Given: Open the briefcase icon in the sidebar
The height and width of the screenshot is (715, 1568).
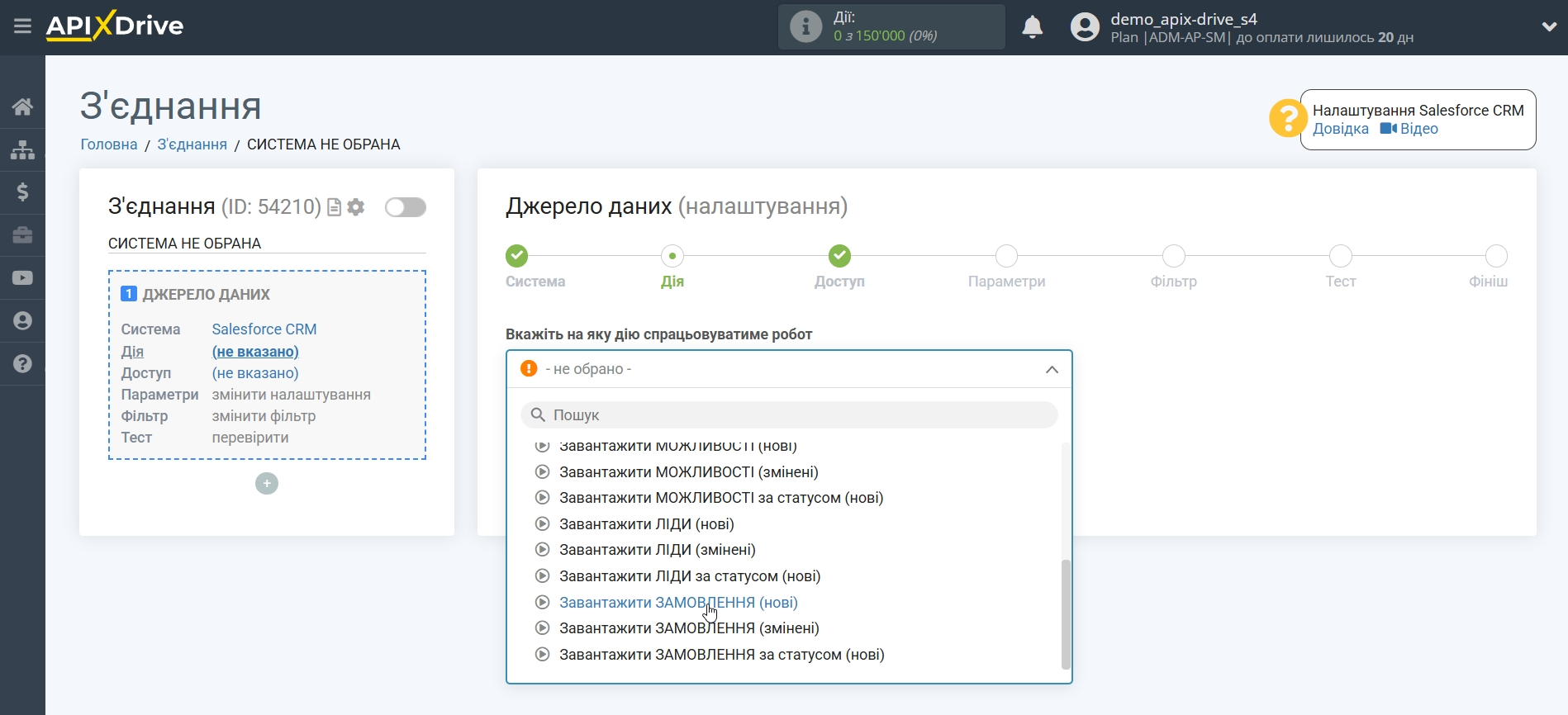Looking at the screenshot, I should [22, 235].
